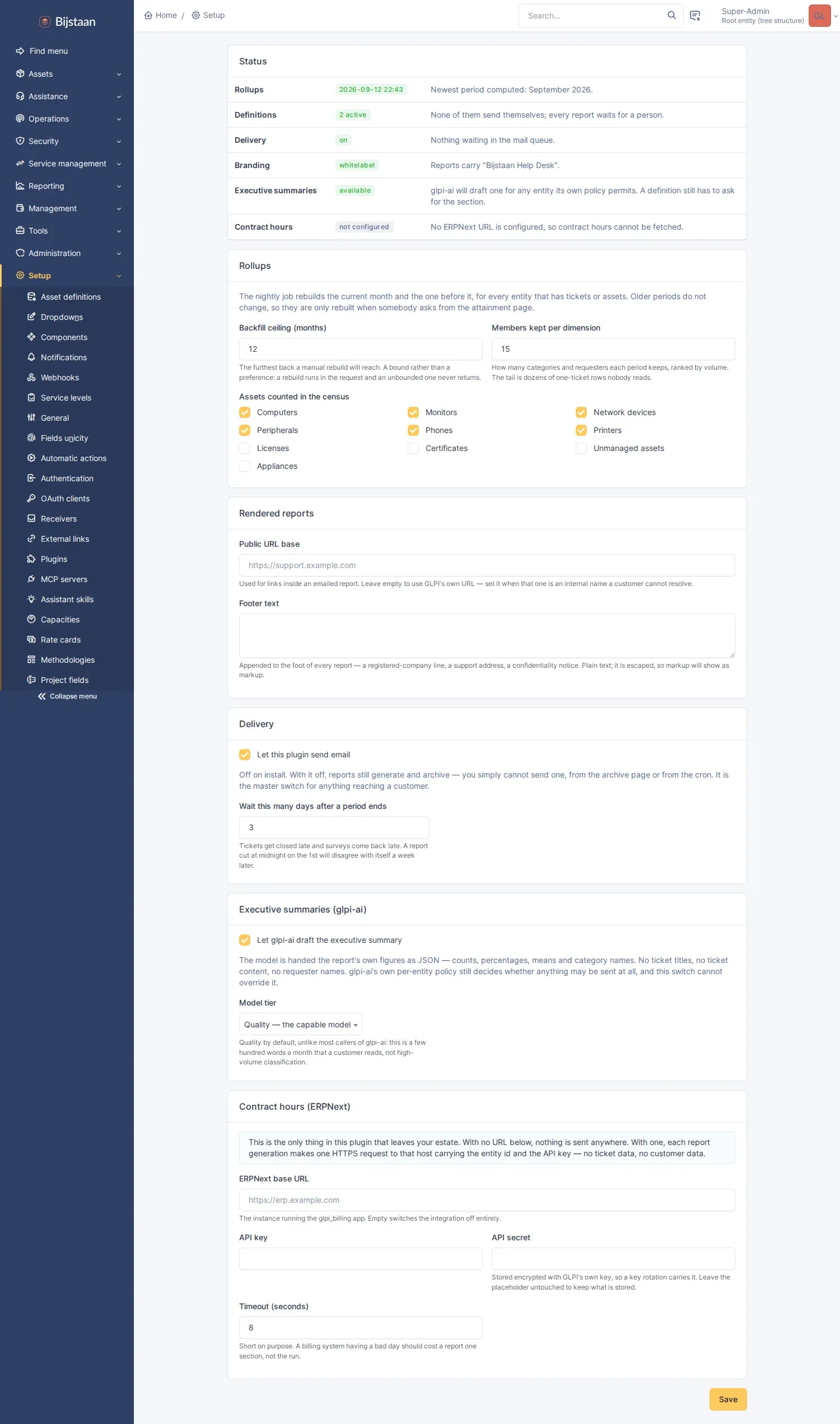Expand the Reporting sidebar menu

[x=67, y=186]
